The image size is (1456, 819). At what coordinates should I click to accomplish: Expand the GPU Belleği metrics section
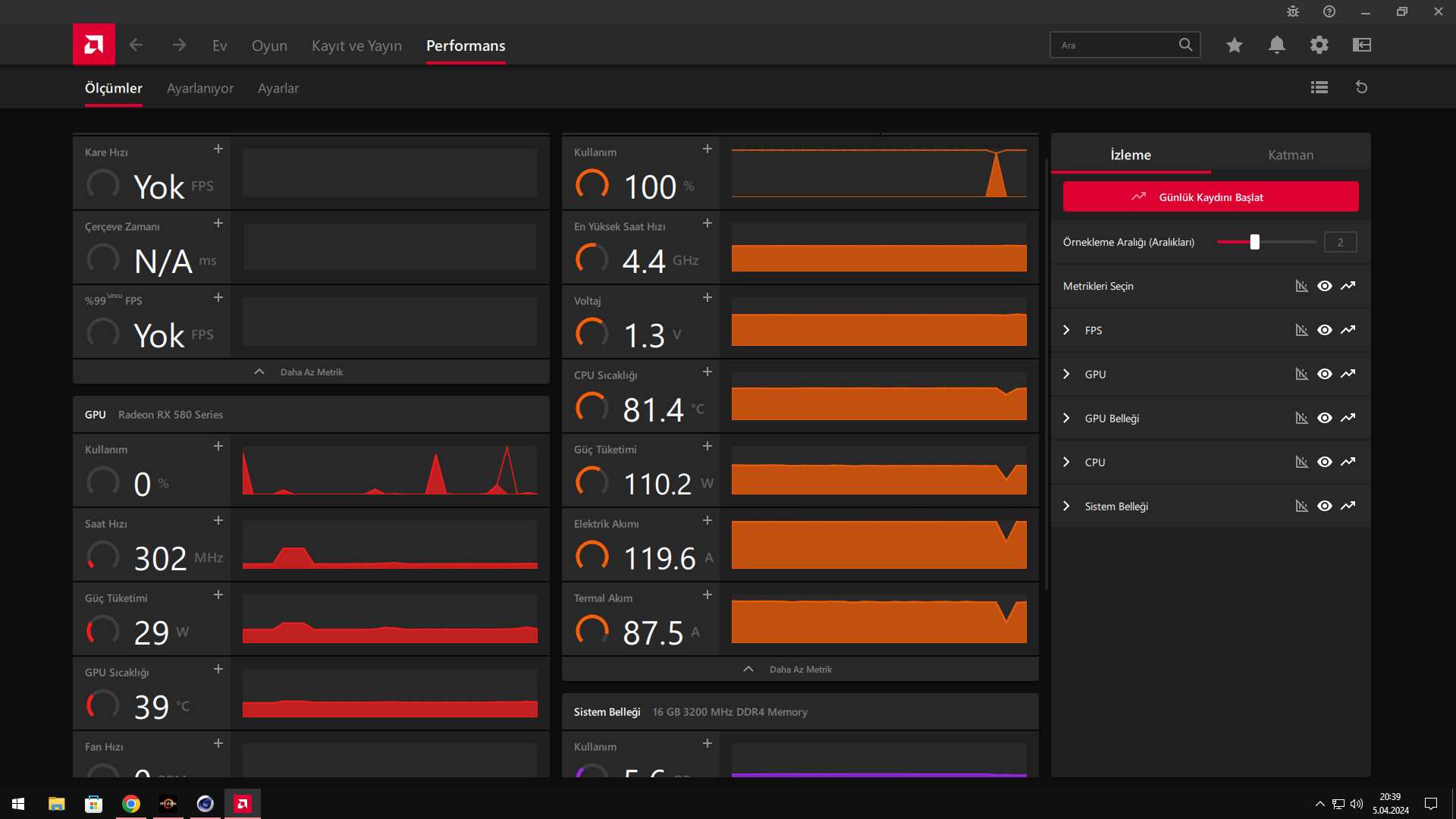1067,418
